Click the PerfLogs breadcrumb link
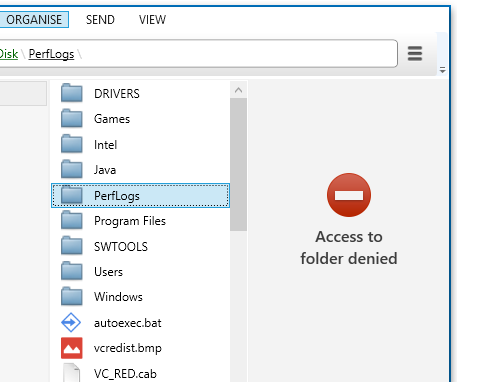 tap(51, 54)
